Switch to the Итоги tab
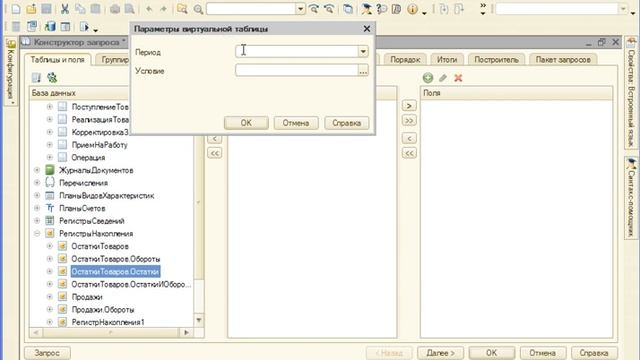The height and width of the screenshot is (360, 640). click(x=447, y=60)
